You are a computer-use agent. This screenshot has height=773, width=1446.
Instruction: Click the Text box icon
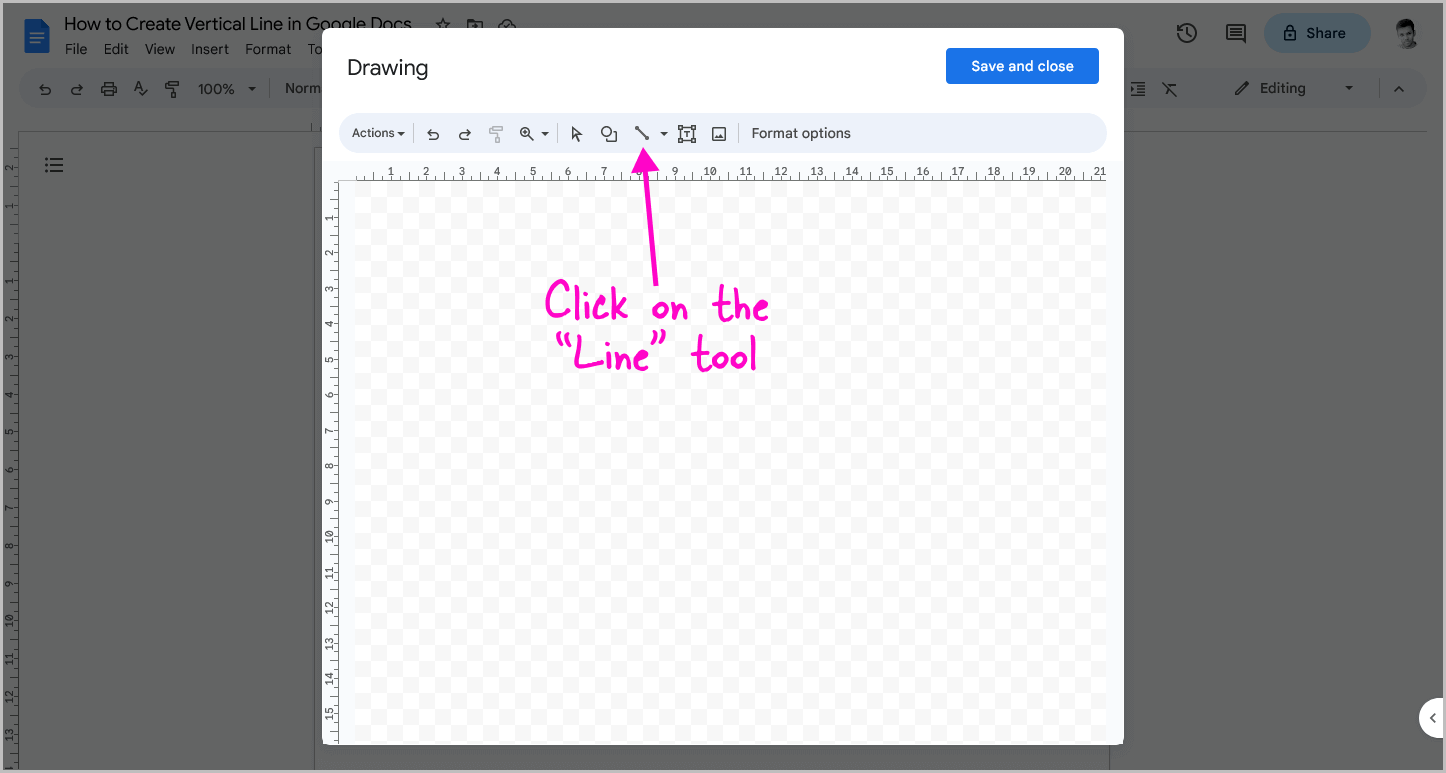pyautogui.click(x=687, y=133)
